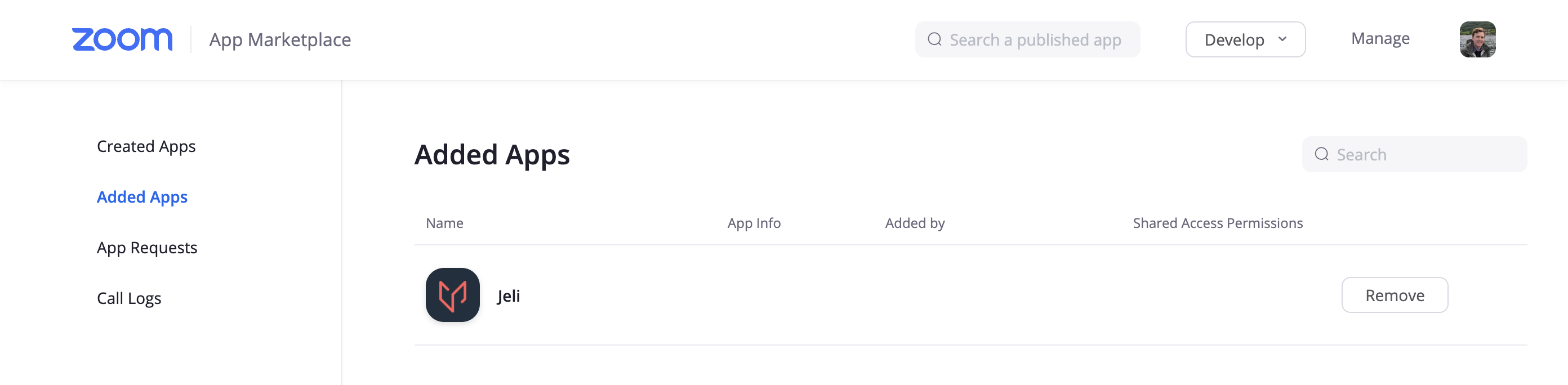Click the magnifier icon in published app search
Image resolution: width=1568 pixels, height=385 pixels.
coord(934,39)
